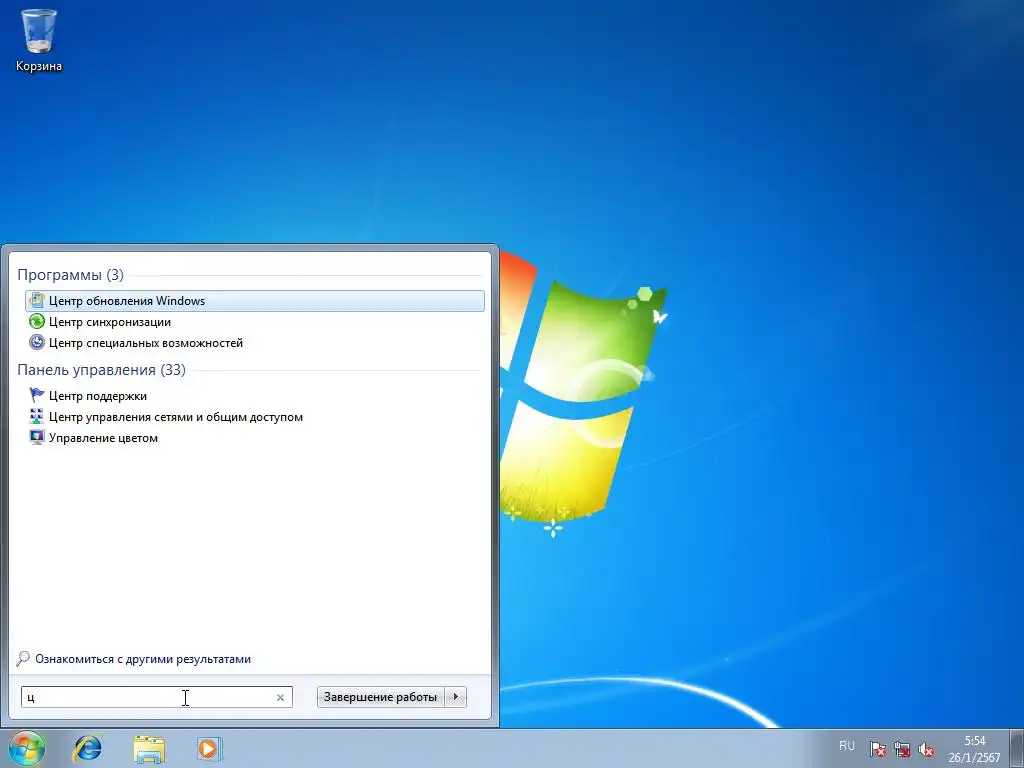Open Windows Media Player from the taskbar
This screenshot has width=1024, height=768.
click(209, 748)
